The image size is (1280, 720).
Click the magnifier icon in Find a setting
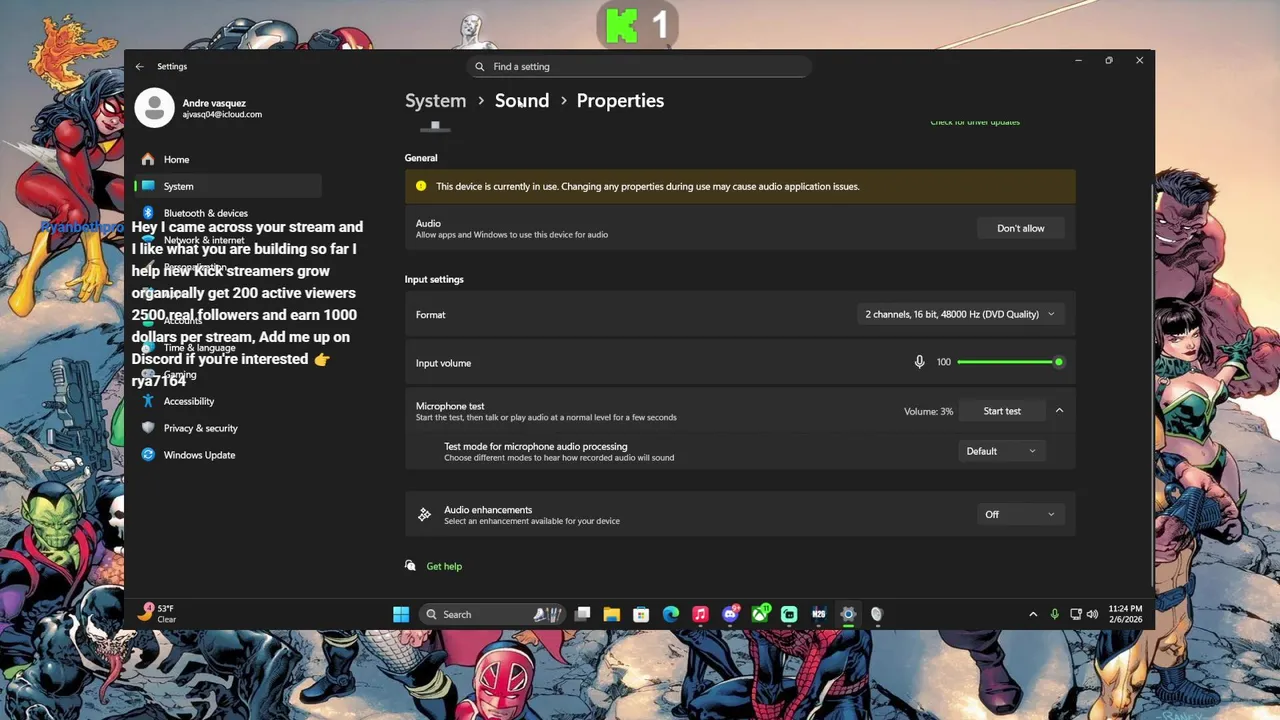(x=480, y=67)
